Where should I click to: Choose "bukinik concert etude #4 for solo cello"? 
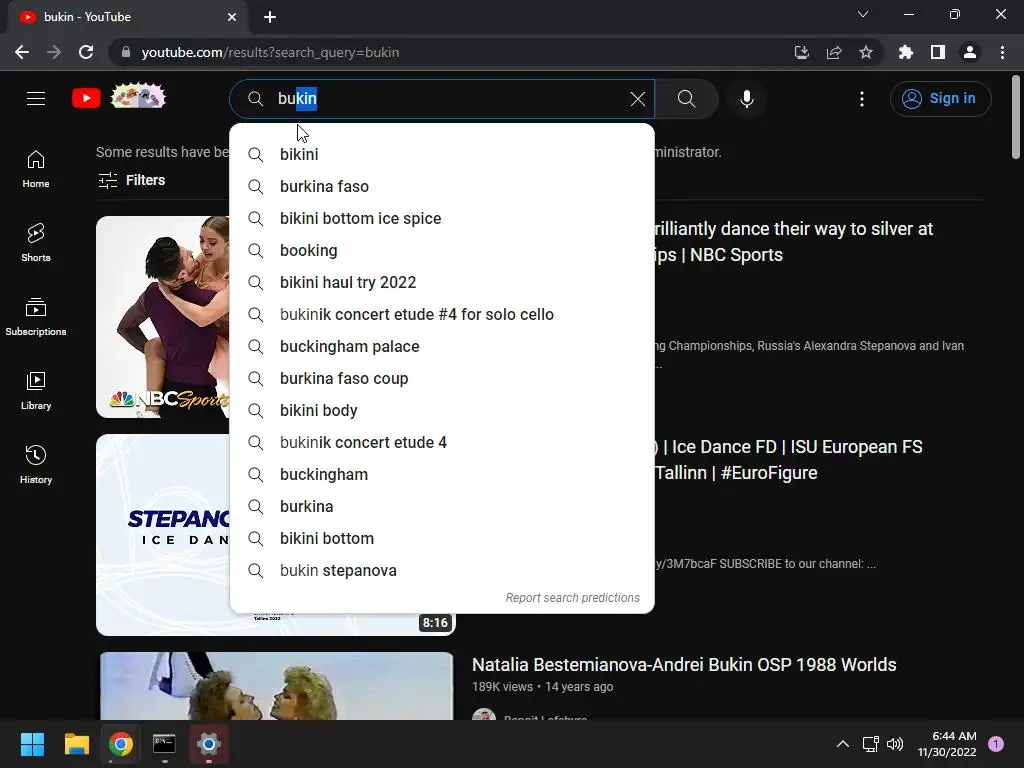442,314
